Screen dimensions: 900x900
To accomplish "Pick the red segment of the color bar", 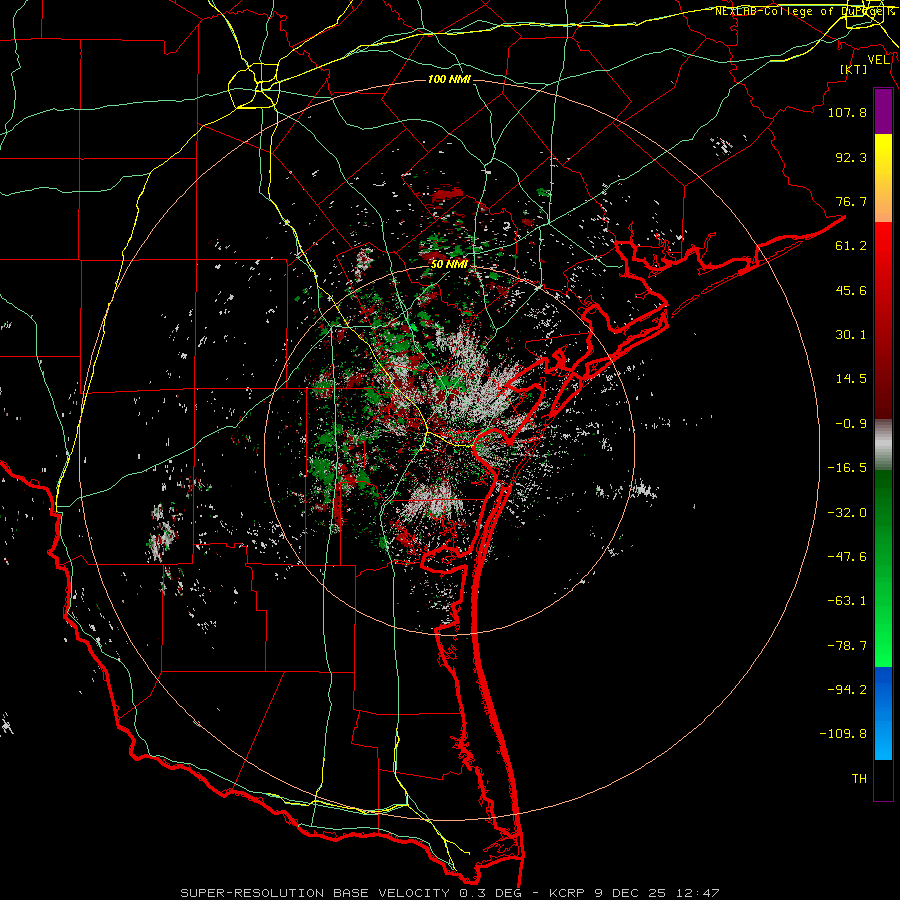I will (x=883, y=320).
